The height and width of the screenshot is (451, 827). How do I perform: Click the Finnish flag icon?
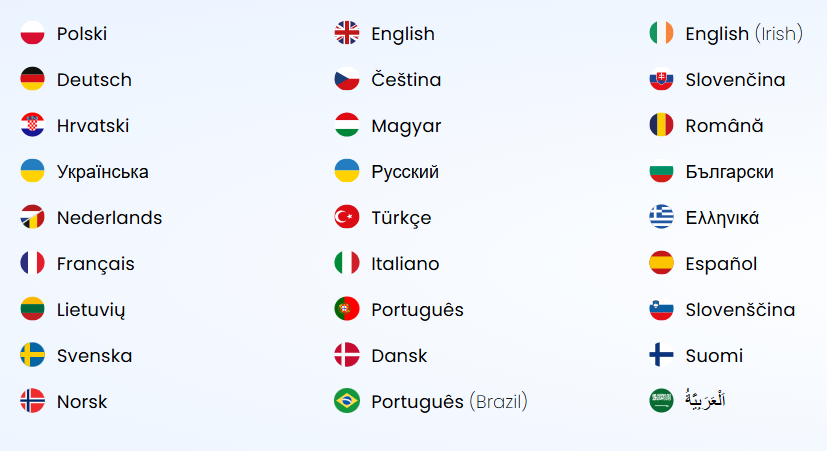click(x=661, y=355)
